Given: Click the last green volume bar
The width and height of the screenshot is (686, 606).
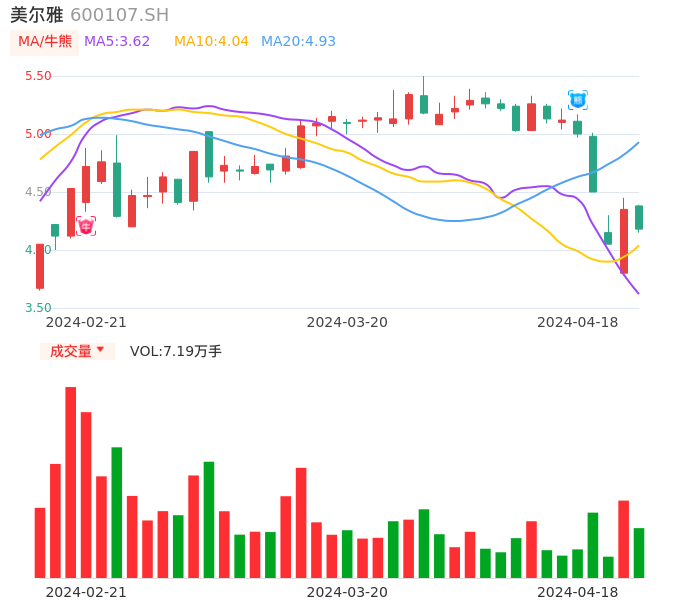Looking at the screenshot, I should (639, 552).
